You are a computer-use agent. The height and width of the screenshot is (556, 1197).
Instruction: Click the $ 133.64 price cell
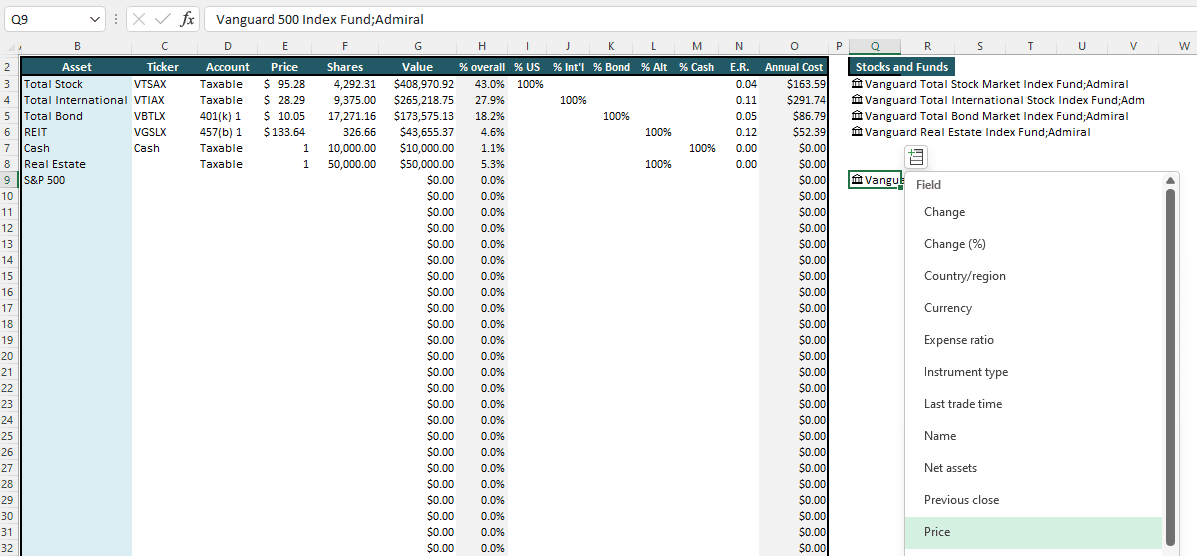click(285, 132)
